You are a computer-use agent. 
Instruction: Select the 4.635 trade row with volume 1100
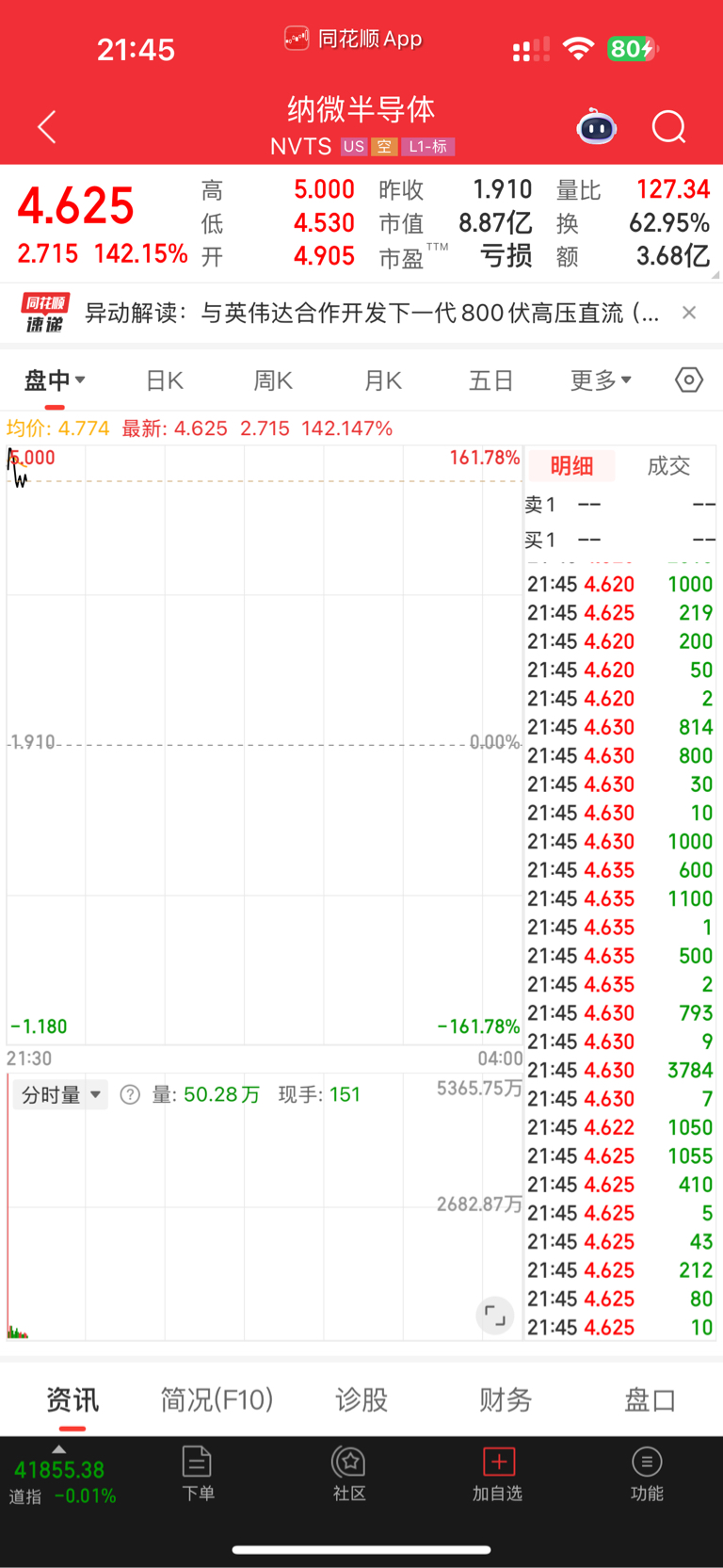point(620,898)
